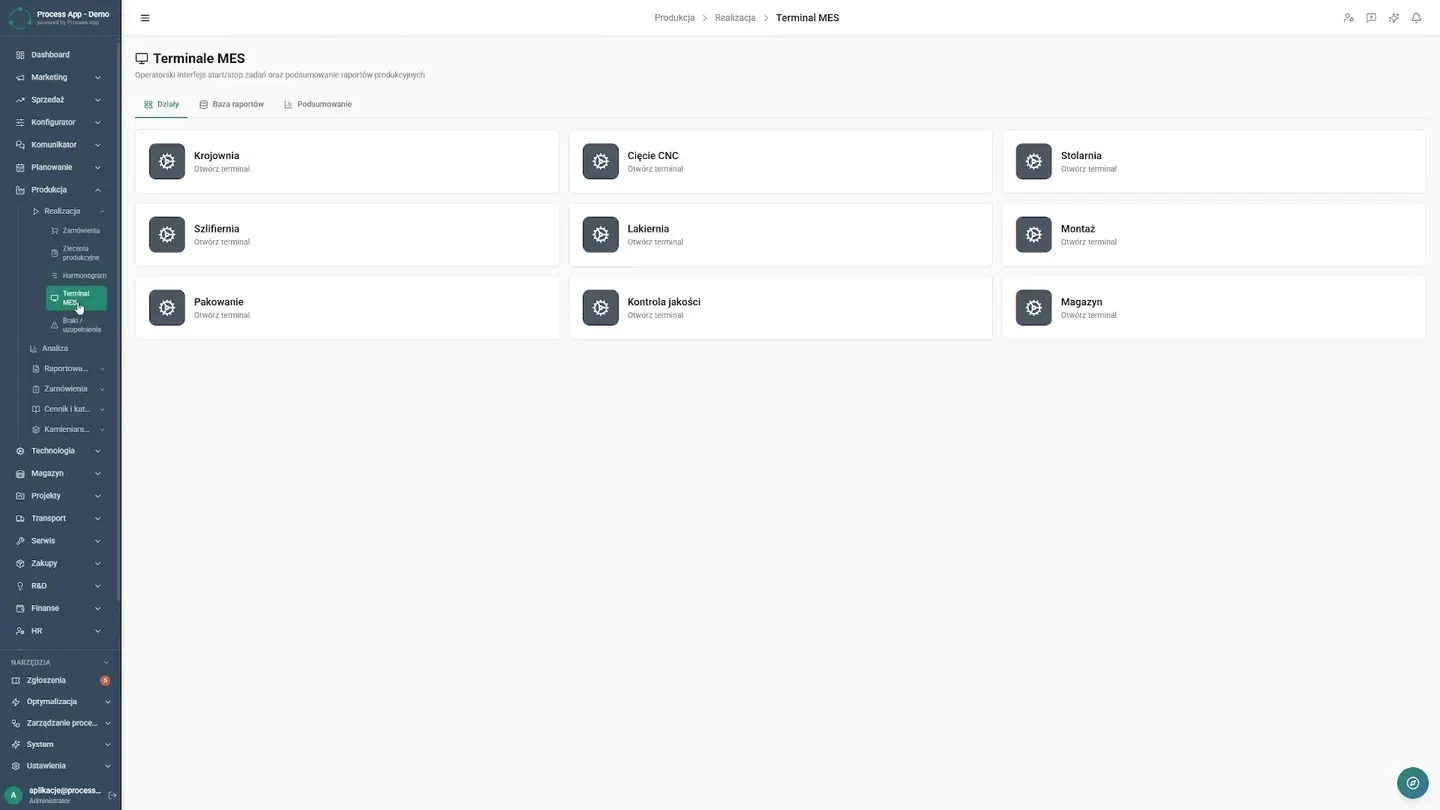
Task: Expand the Planowanie menu chevron
Action: (x=98, y=167)
